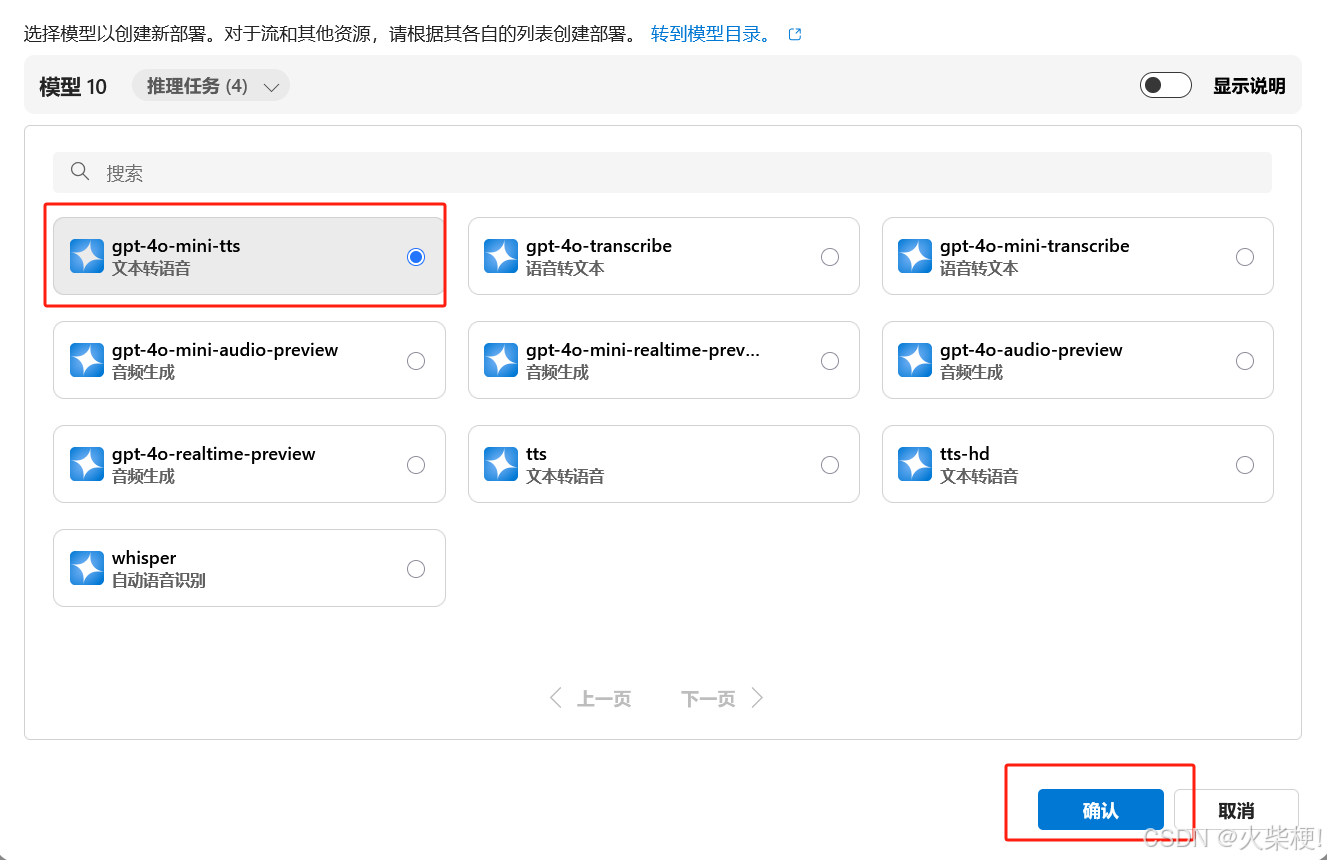Viewport: 1327px width, 860px height.
Task: Click the 自动语音识别 label under whisper
Action: (159, 580)
